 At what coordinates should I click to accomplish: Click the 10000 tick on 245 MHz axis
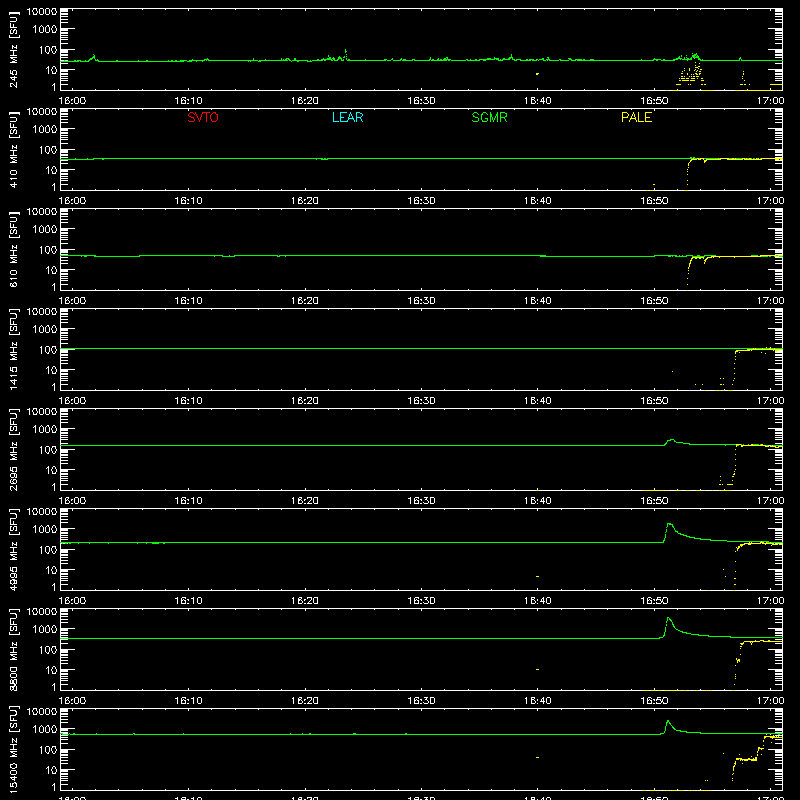tap(42, 12)
